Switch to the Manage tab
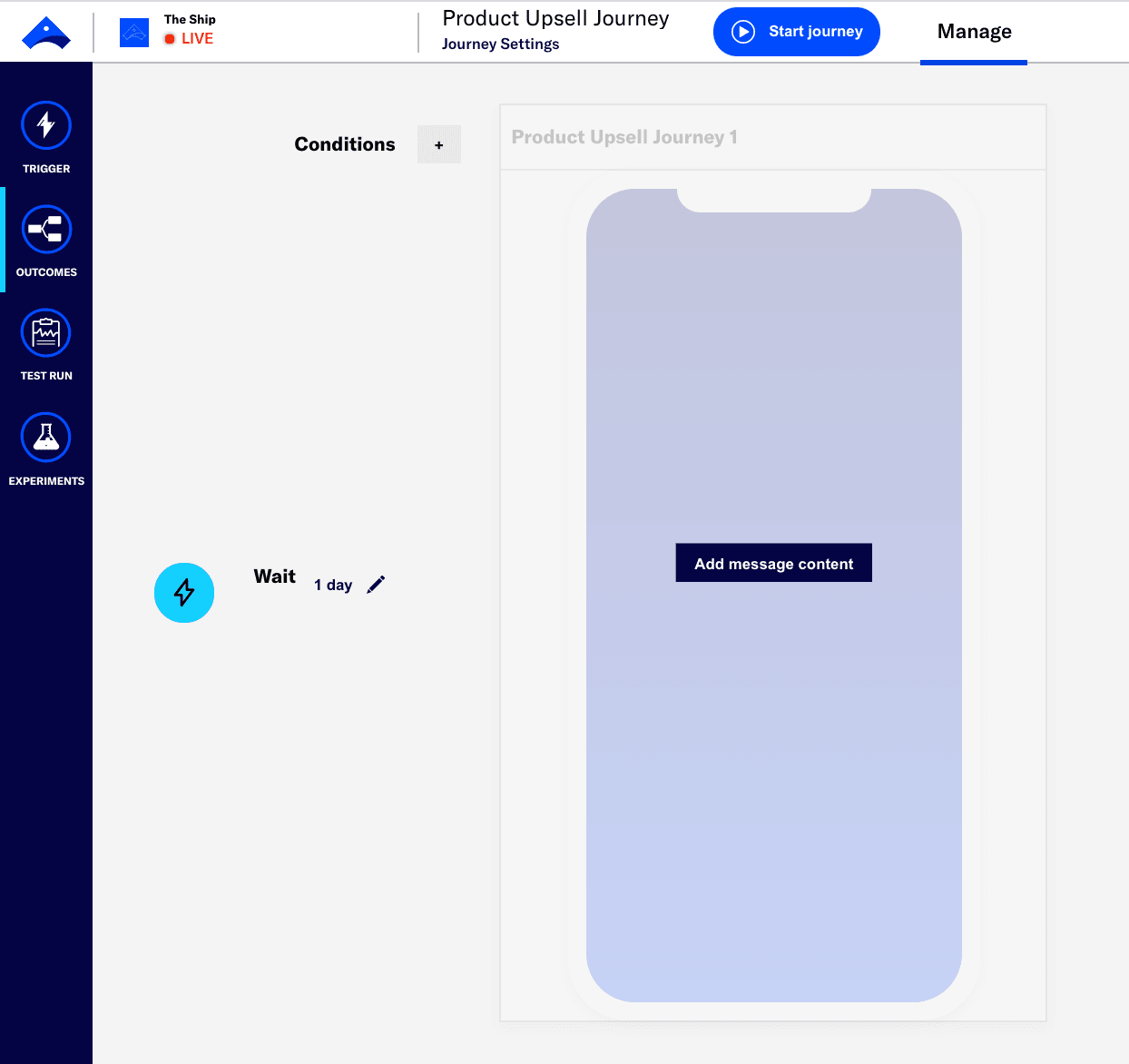 pyautogui.click(x=974, y=32)
